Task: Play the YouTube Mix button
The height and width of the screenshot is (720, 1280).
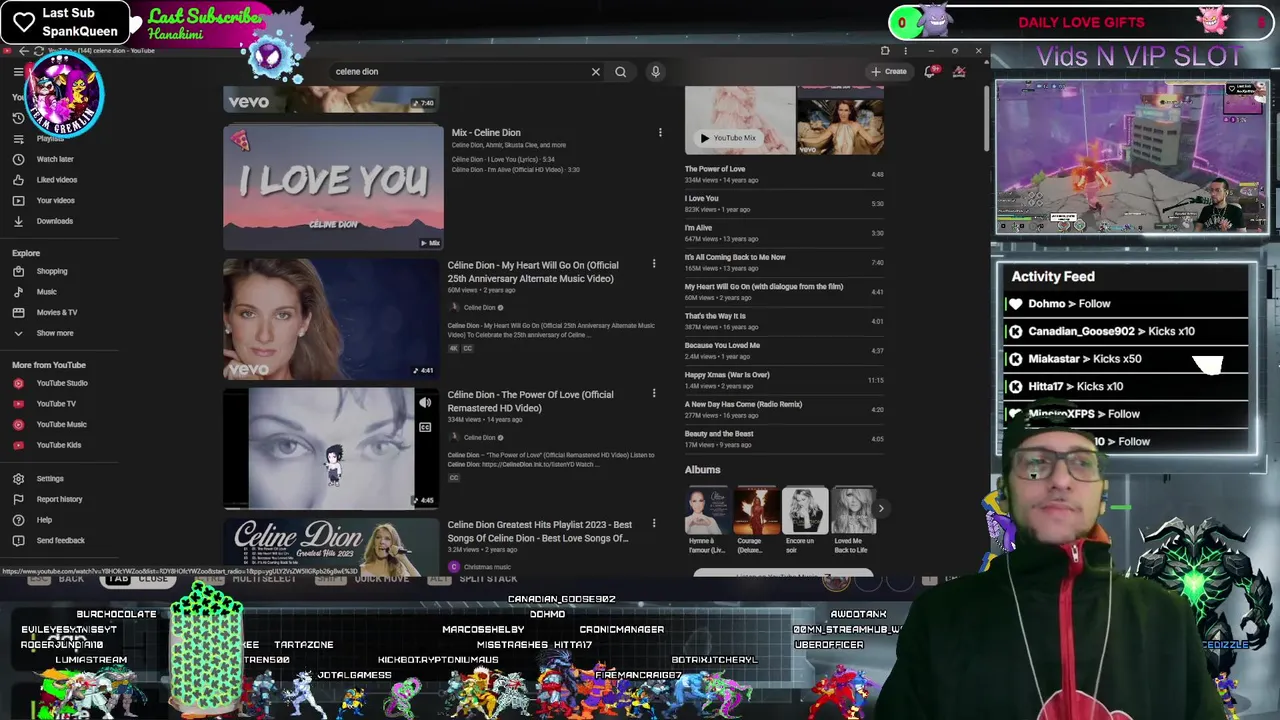Action: click(x=729, y=138)
